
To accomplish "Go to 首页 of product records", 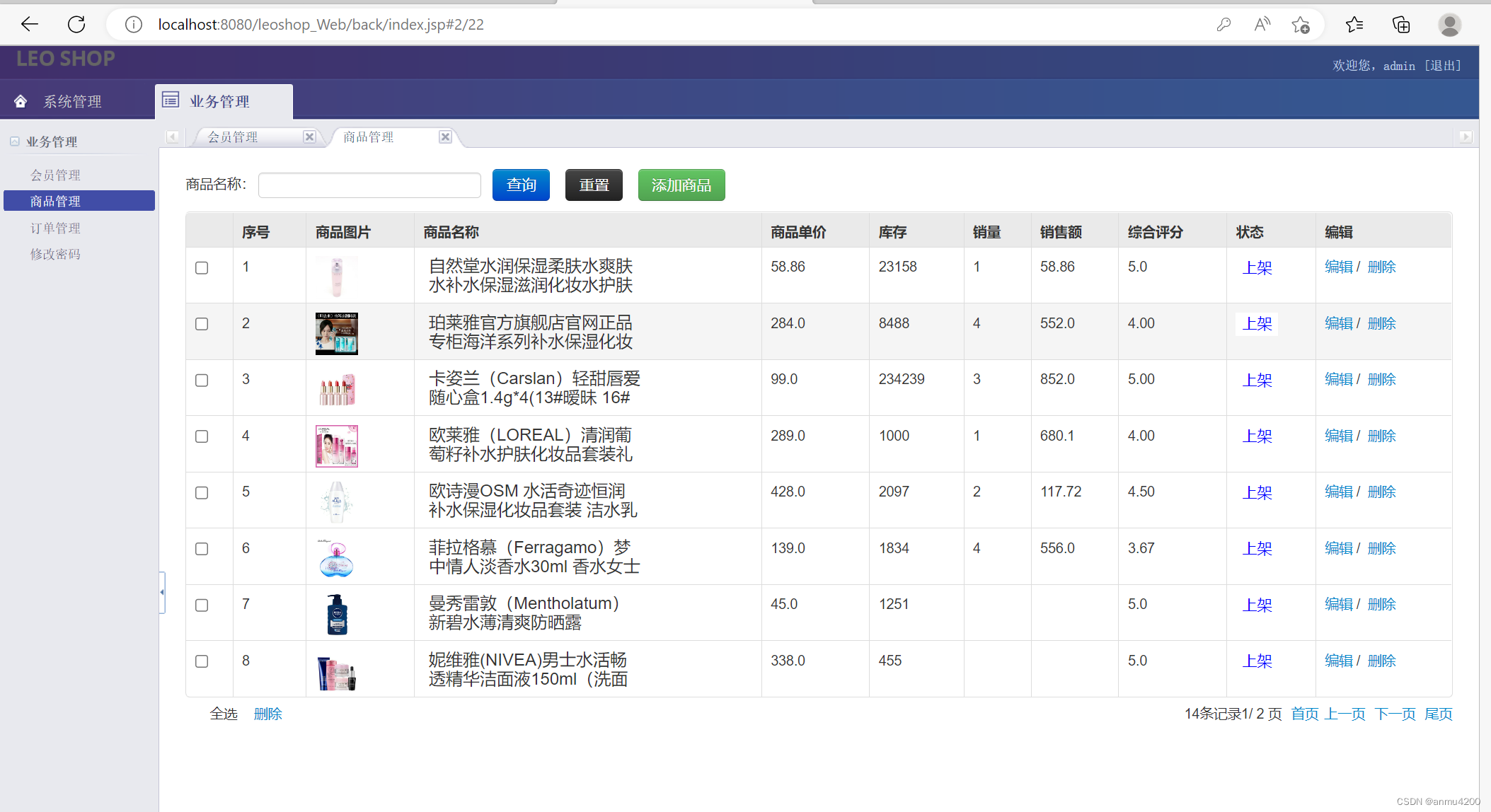I will (1305, 714).
